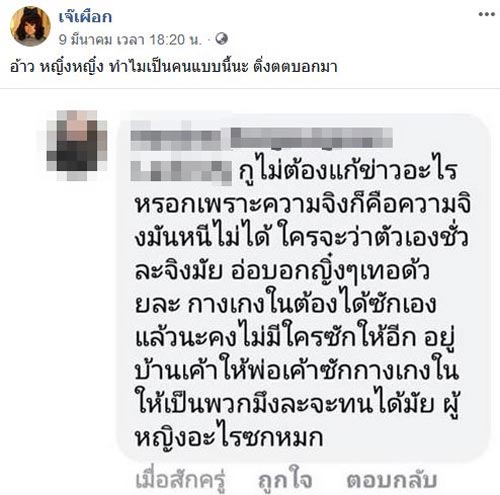Click comment line กางเกงในต้องได้ซักเอง
500x495 pixels.
click(312, 304)
